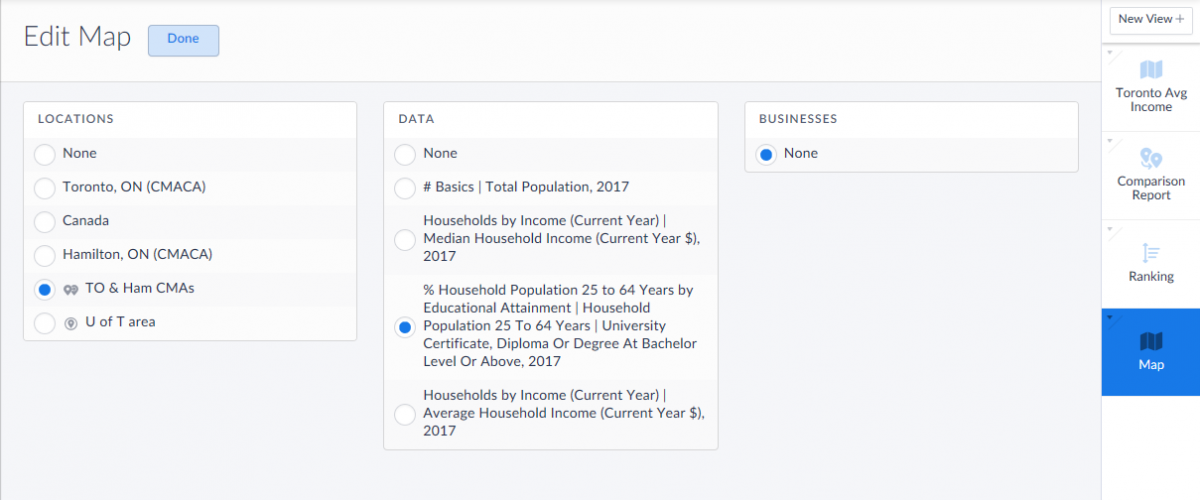Select Toronto, ON (CMACA) location
This screenshot has width=1200, height=500.
click(45, 187)
